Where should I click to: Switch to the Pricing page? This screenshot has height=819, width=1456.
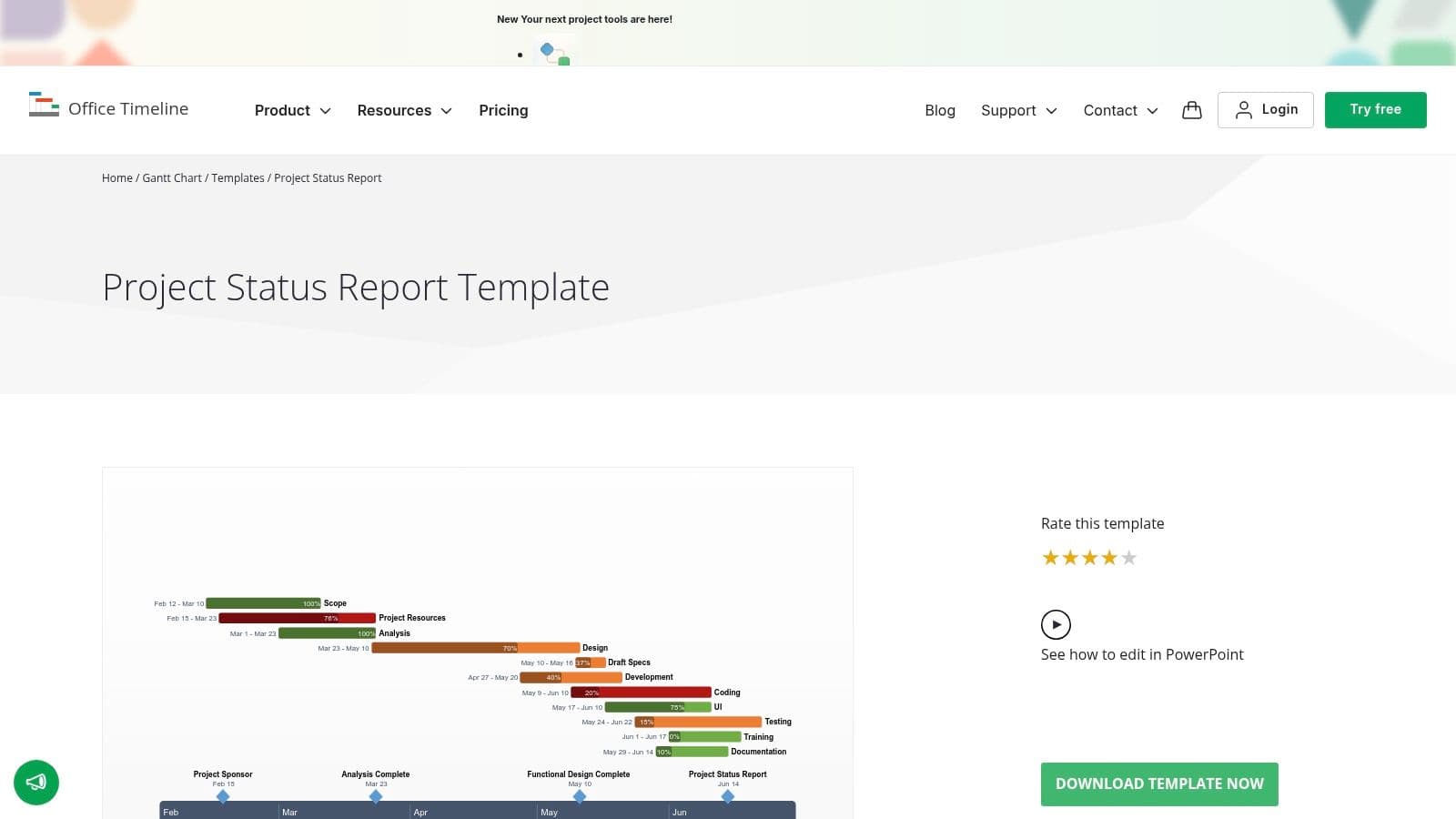503,110
